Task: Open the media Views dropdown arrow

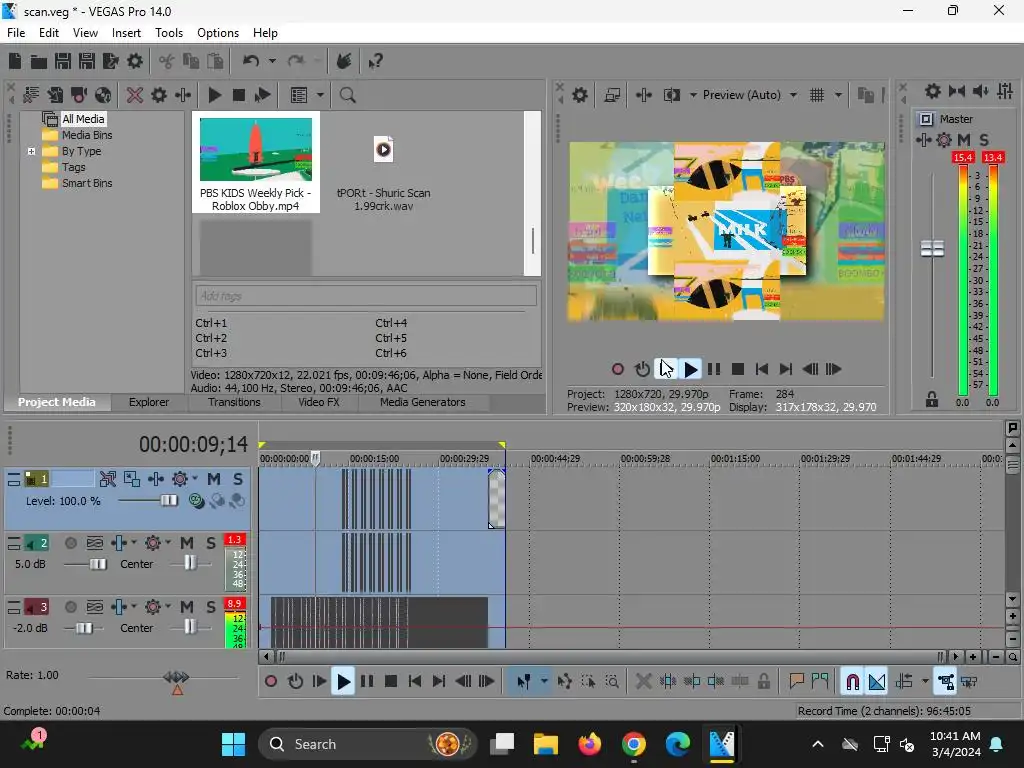Action: pyautogui.click(x=320, y=95)
